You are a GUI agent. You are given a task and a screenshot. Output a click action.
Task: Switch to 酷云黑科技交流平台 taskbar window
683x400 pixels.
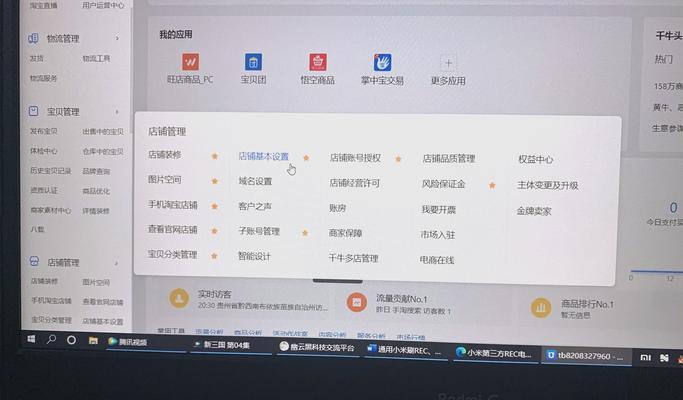[x=317, y=347]
